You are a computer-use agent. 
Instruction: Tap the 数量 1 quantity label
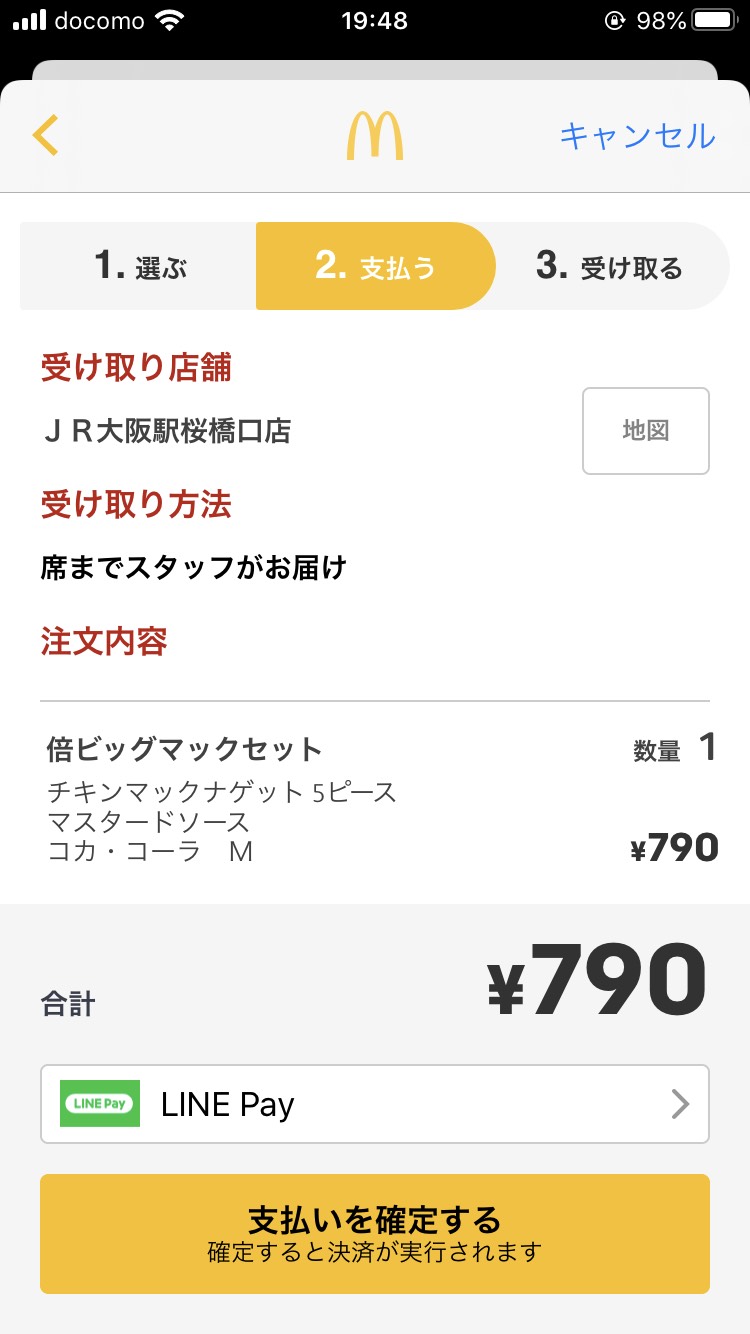(x=674, y=749)
